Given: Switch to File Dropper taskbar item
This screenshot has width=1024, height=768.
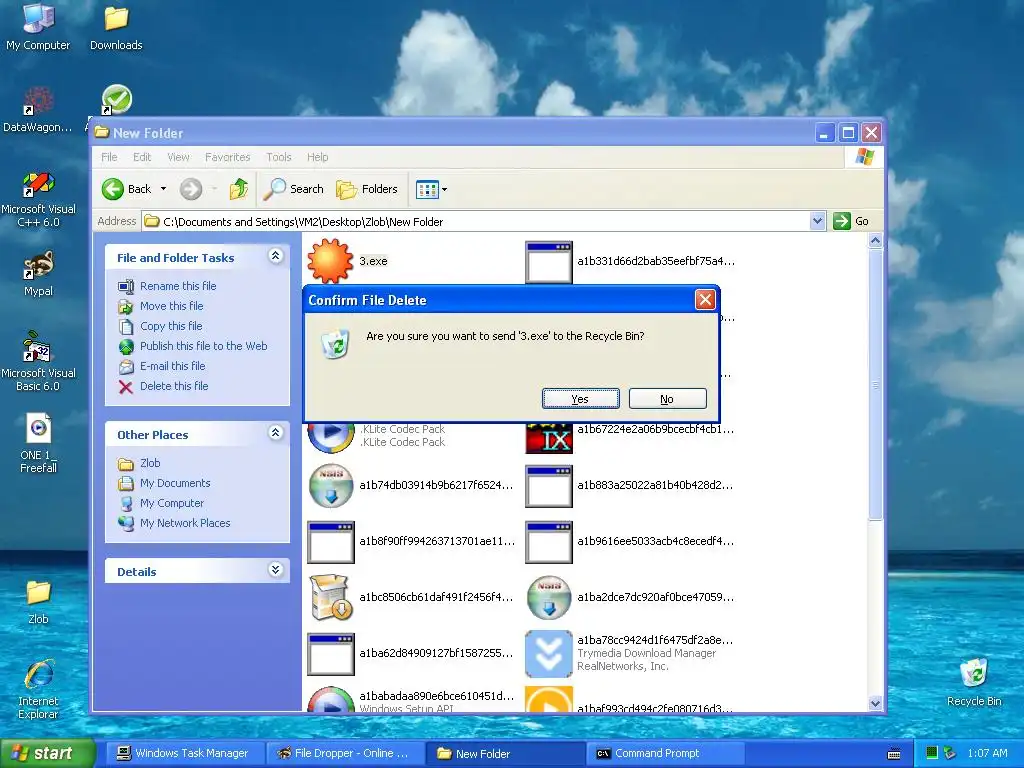Looking at the screenshot, I should pos(344,754).
